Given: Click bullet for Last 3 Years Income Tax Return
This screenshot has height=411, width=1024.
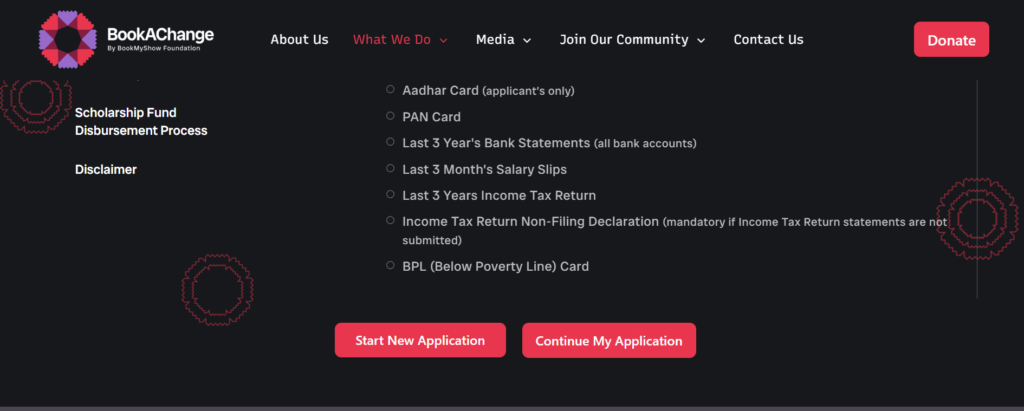Looking at the screenshot, I should (390, 194).
